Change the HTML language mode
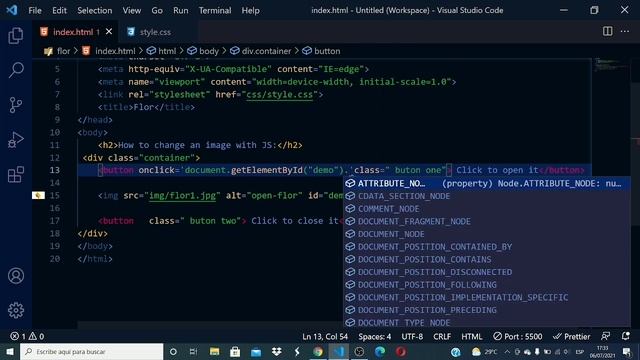The height and width of the screenshot is (360, 640). (471, 336)
